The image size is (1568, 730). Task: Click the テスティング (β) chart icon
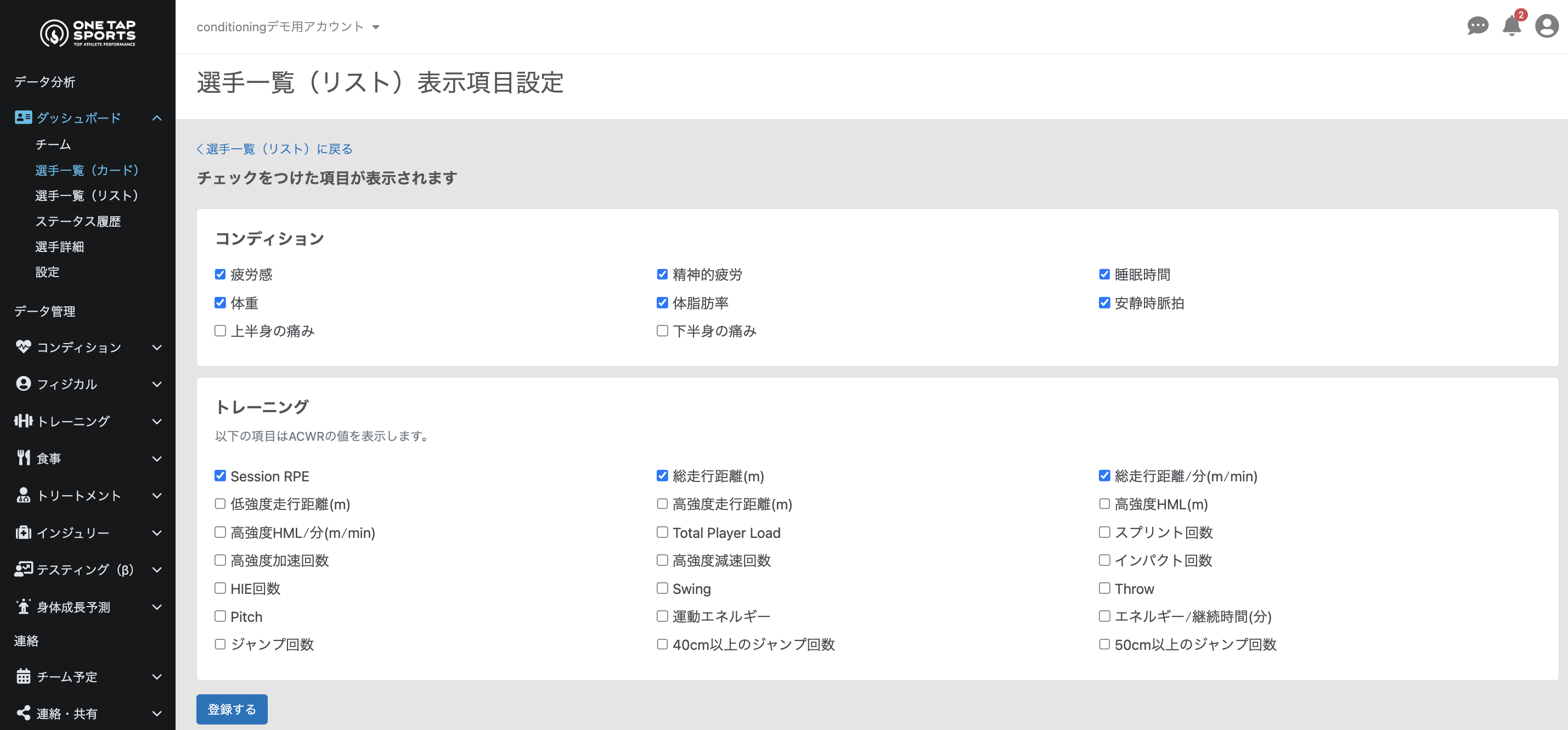23,569
